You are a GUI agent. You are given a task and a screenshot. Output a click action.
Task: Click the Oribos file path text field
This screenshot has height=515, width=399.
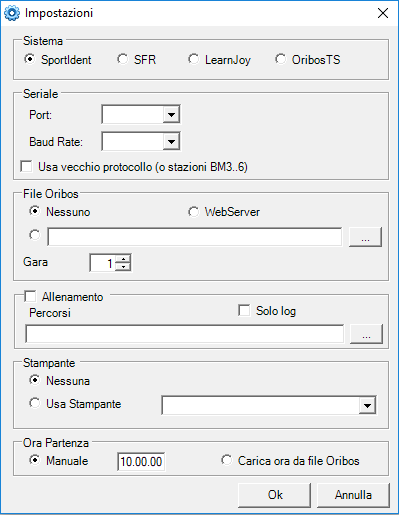click(x=195, y=237)
